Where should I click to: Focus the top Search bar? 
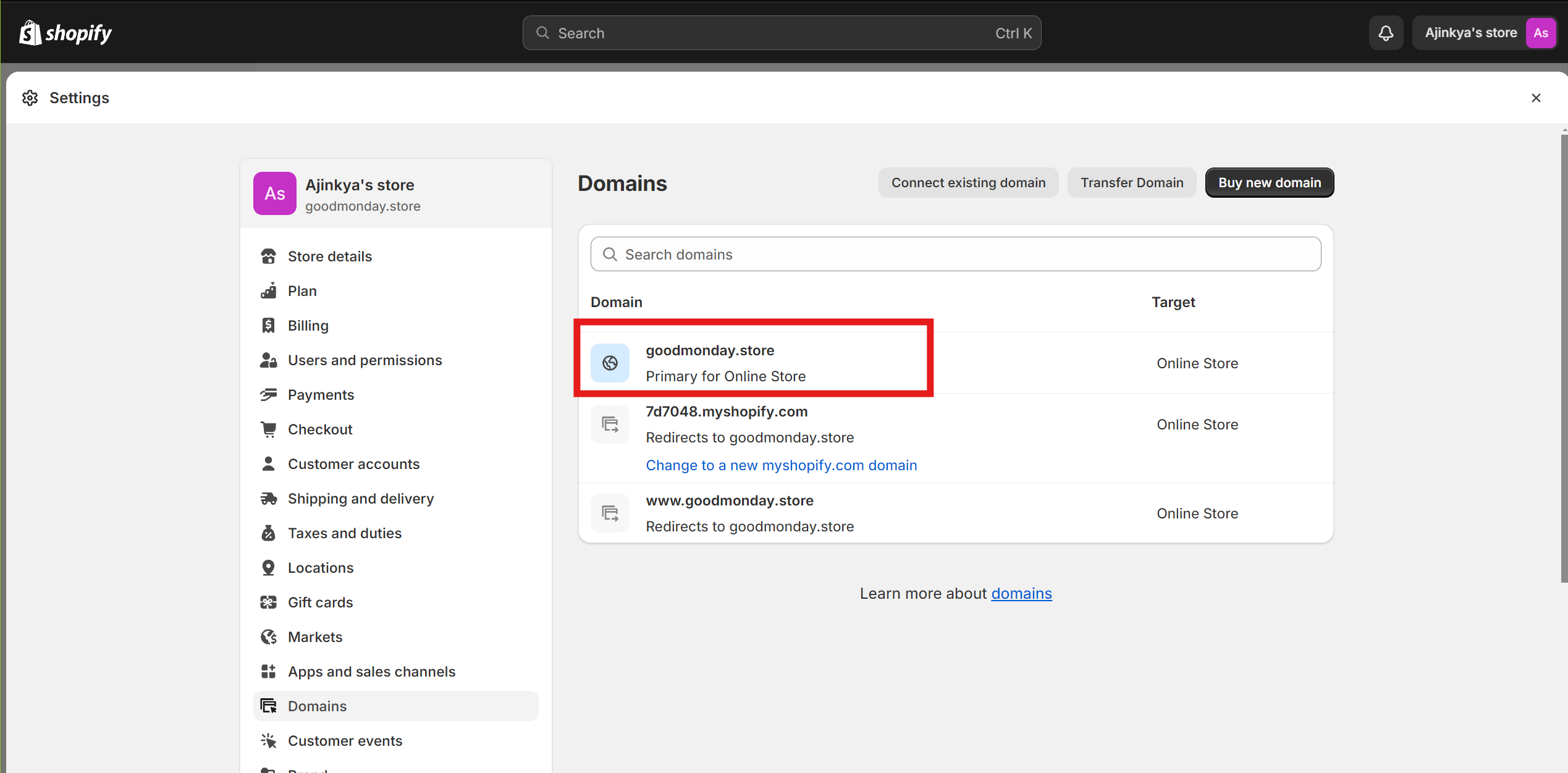coord(782,33)
